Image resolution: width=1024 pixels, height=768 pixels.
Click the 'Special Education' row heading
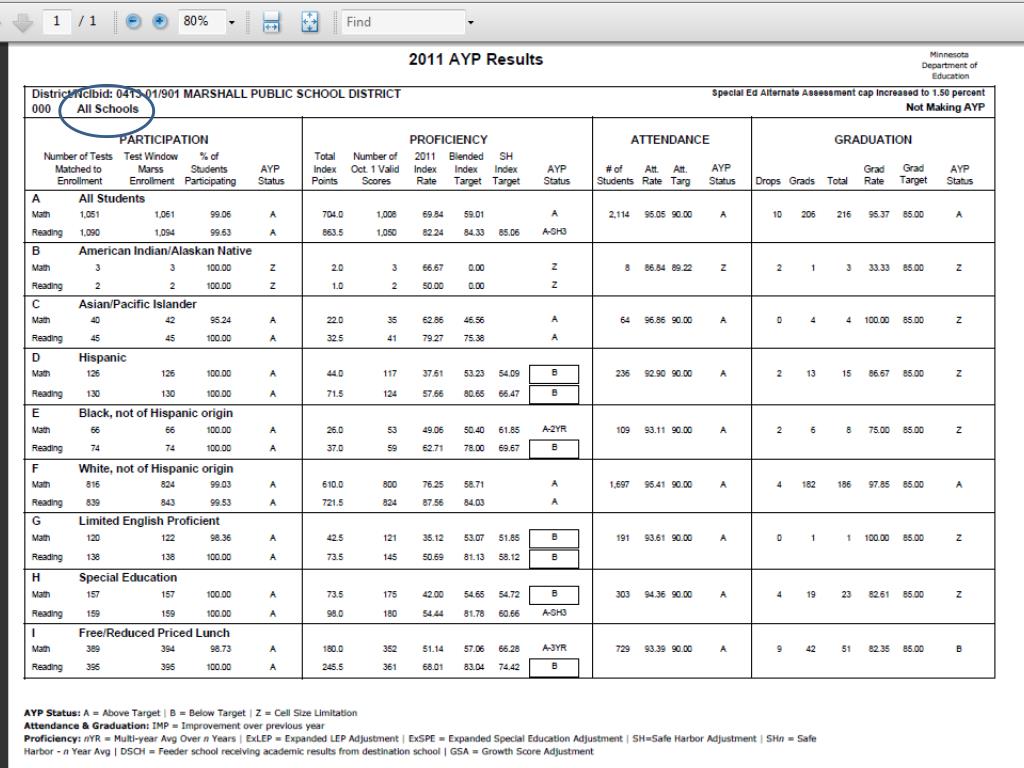click(x=127, y=578)
